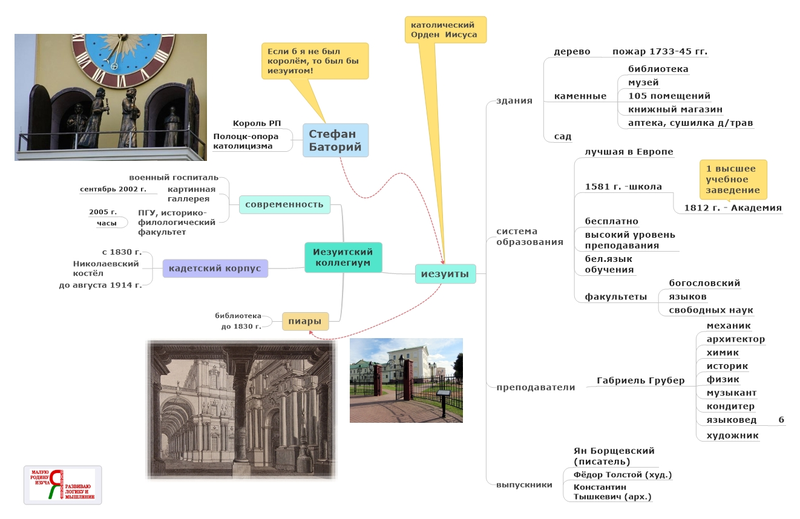This screenshot has width=800, height=519.
Task: Select the photo of the gate and building
Action: click(x=406, y=380)
